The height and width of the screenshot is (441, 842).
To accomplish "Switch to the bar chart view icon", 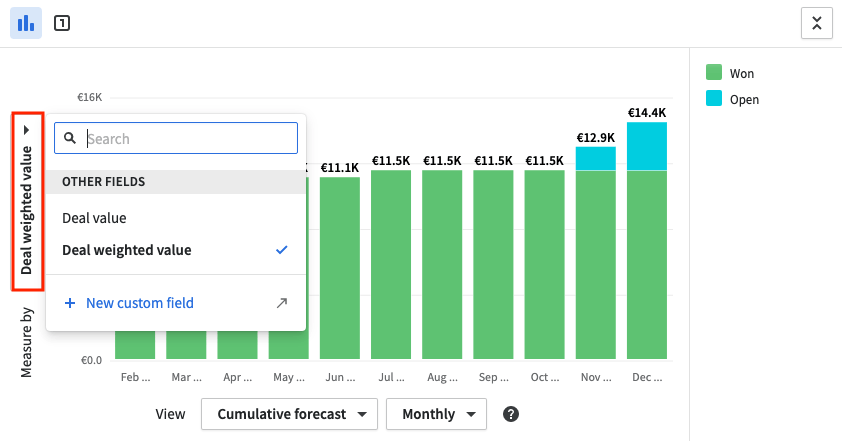I will 26,23.
